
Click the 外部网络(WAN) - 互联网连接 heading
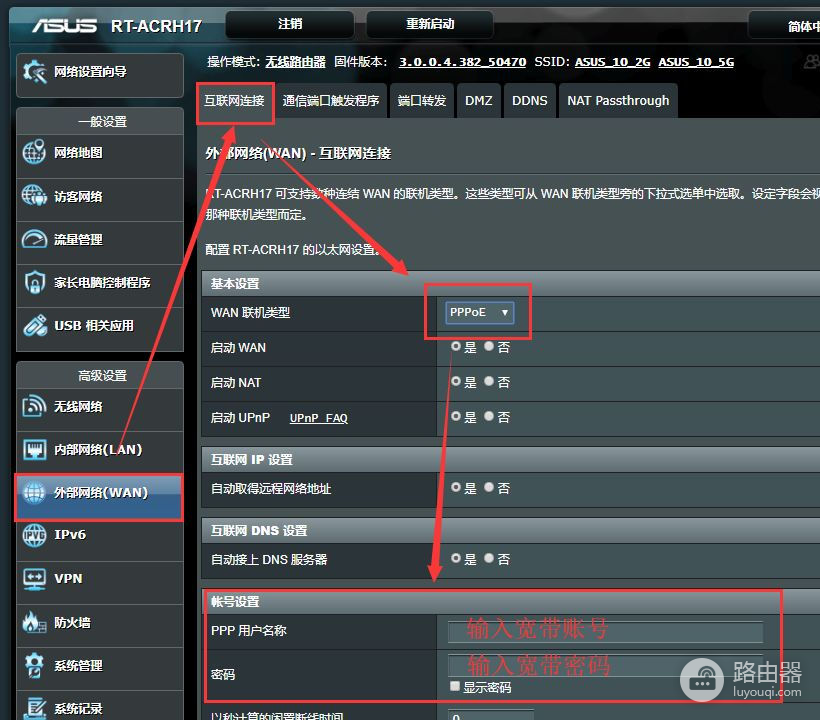pos(298,153)
